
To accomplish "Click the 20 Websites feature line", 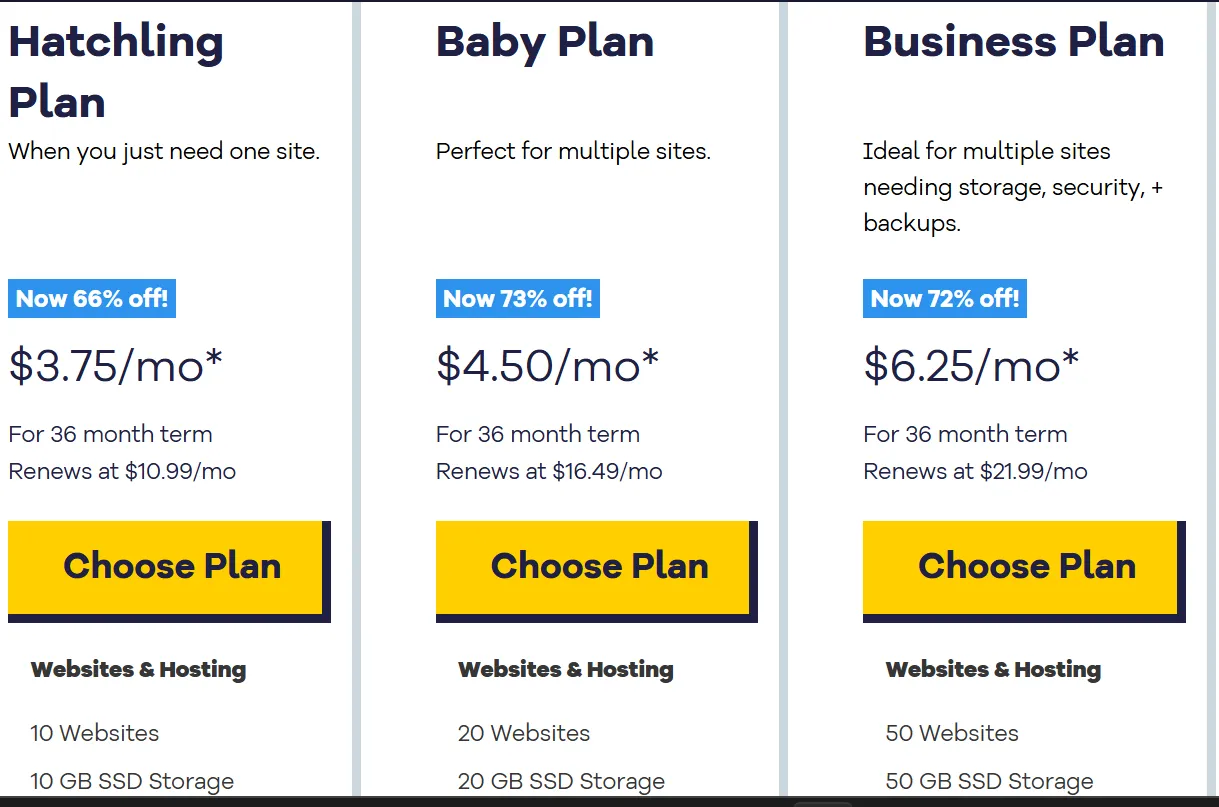I will [x=524, y=733].
